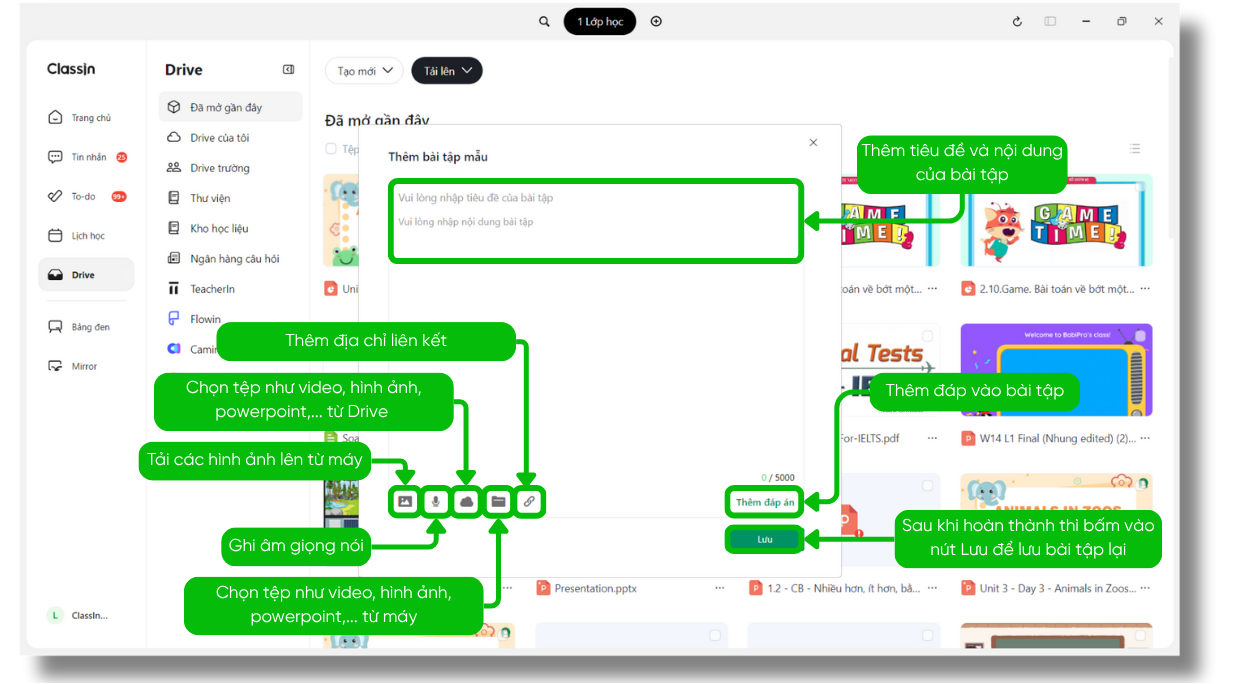
Task: Add a new tab with the plus icon
Action: (x=656, y=21)
